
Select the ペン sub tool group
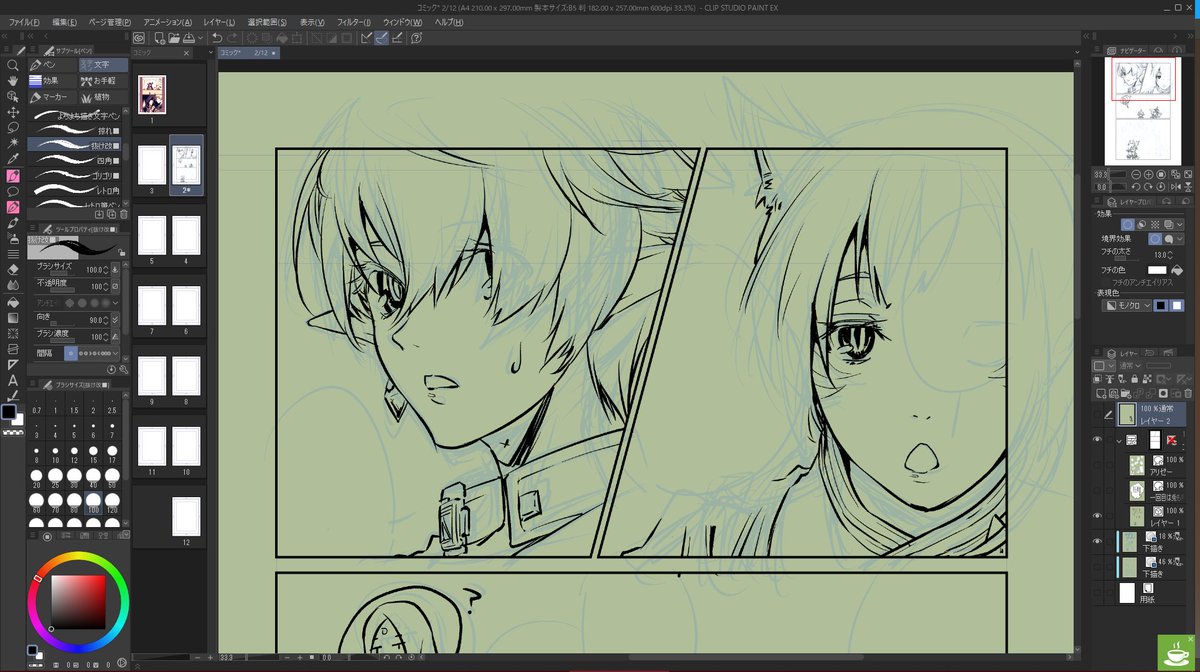(52, 65)
